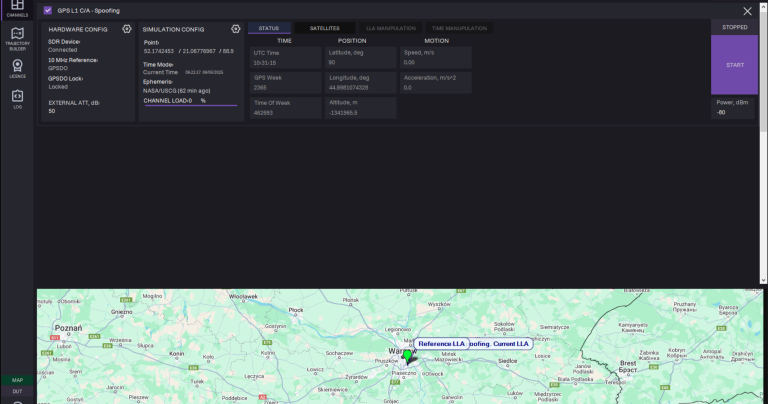
Task: Click the Time Of Week value field
Action: coord(286,108)
